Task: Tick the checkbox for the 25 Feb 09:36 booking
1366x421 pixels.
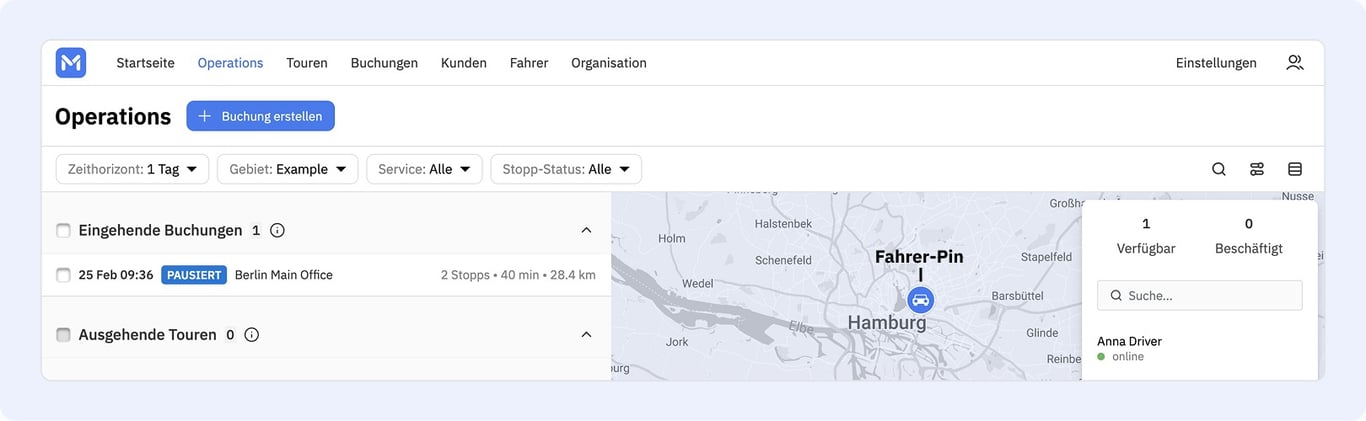Action: 63,275
